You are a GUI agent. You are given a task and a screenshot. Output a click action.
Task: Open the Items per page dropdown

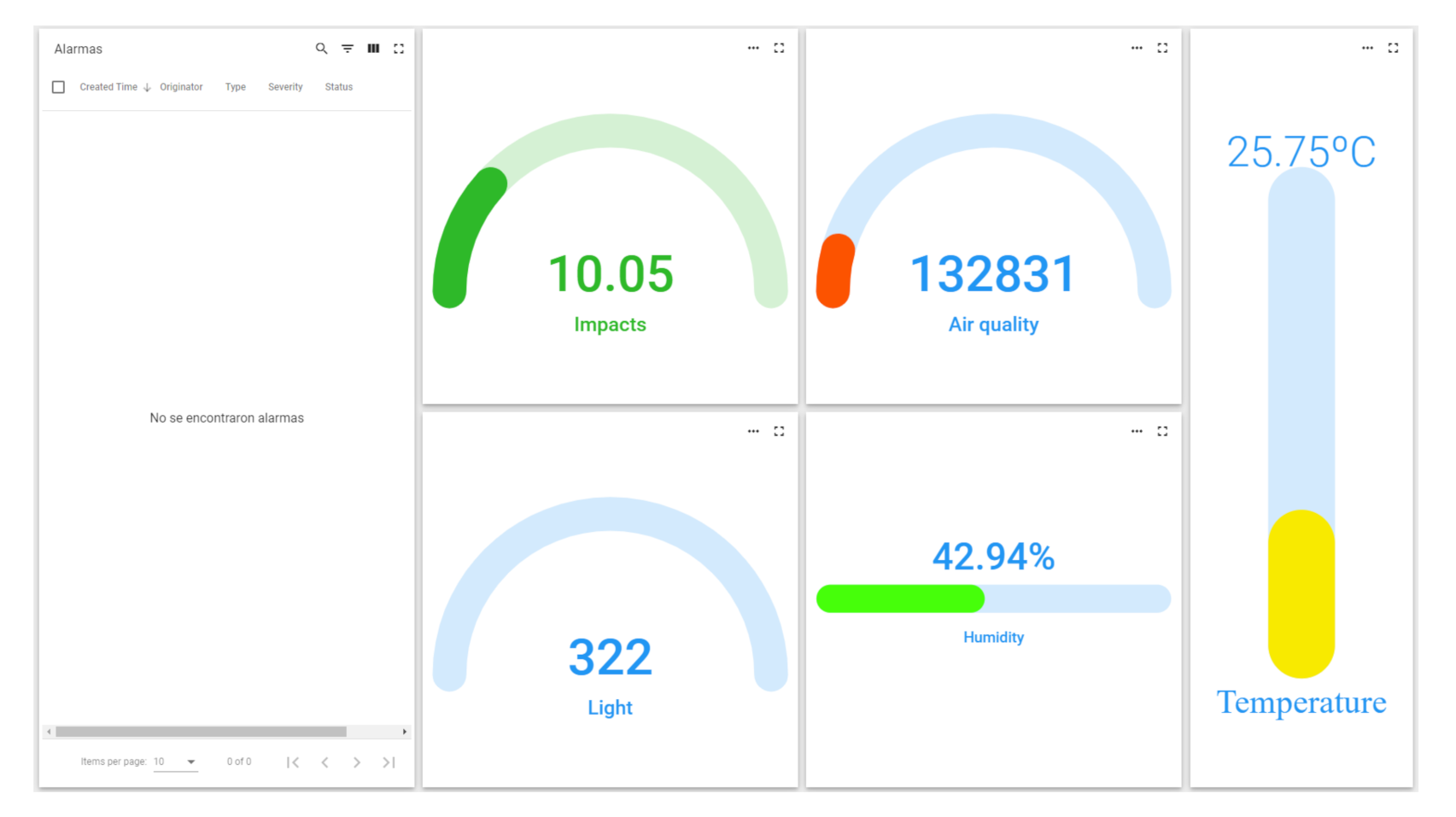coord(175,762)
